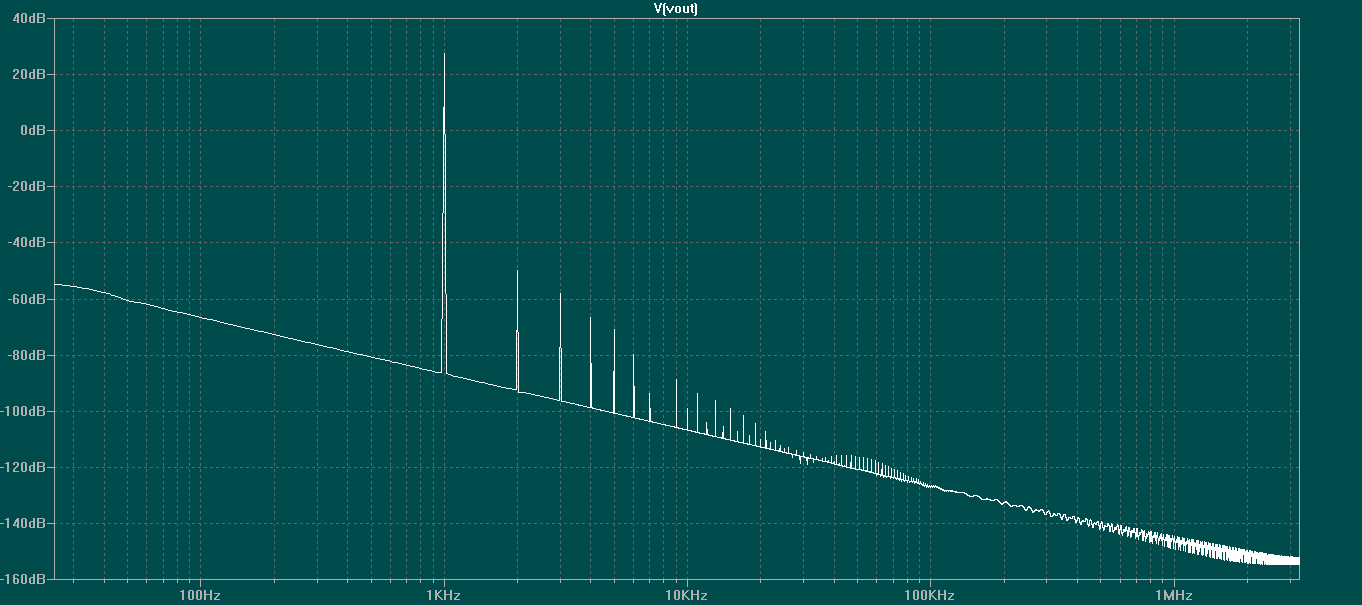The width and height of the screenshot is (1362, 605).
Task: Click the 100Hz frequency axis label
Action: (200, 595)
